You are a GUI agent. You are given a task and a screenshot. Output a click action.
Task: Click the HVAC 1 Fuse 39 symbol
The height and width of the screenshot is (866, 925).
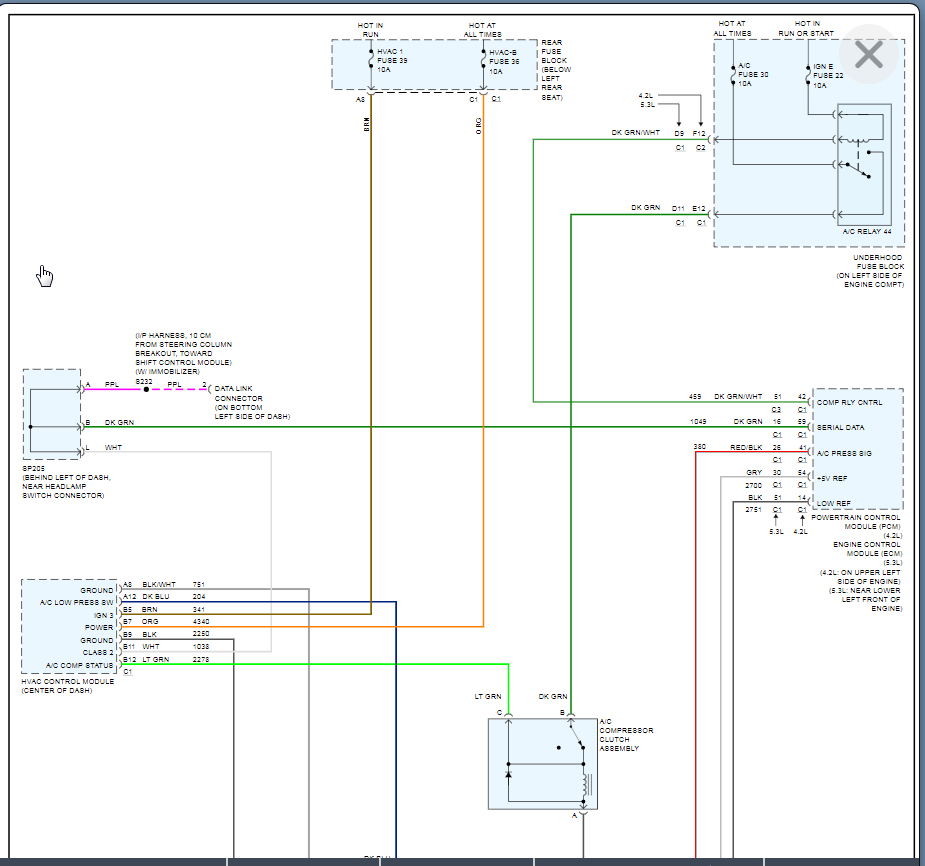pyautogui.click(x=371, y=60)
